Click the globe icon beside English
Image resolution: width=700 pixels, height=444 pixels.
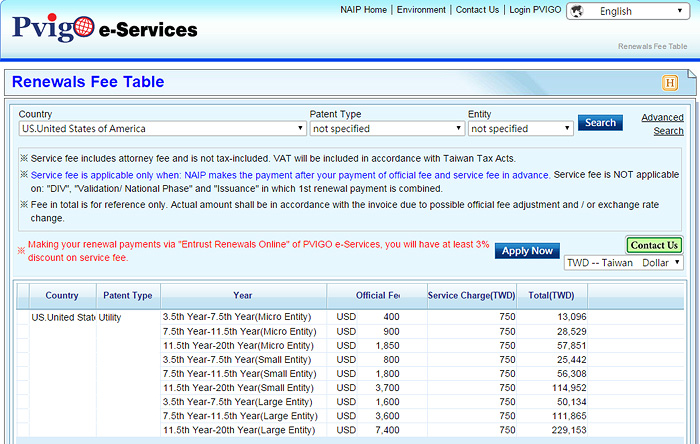pos(577,11)
